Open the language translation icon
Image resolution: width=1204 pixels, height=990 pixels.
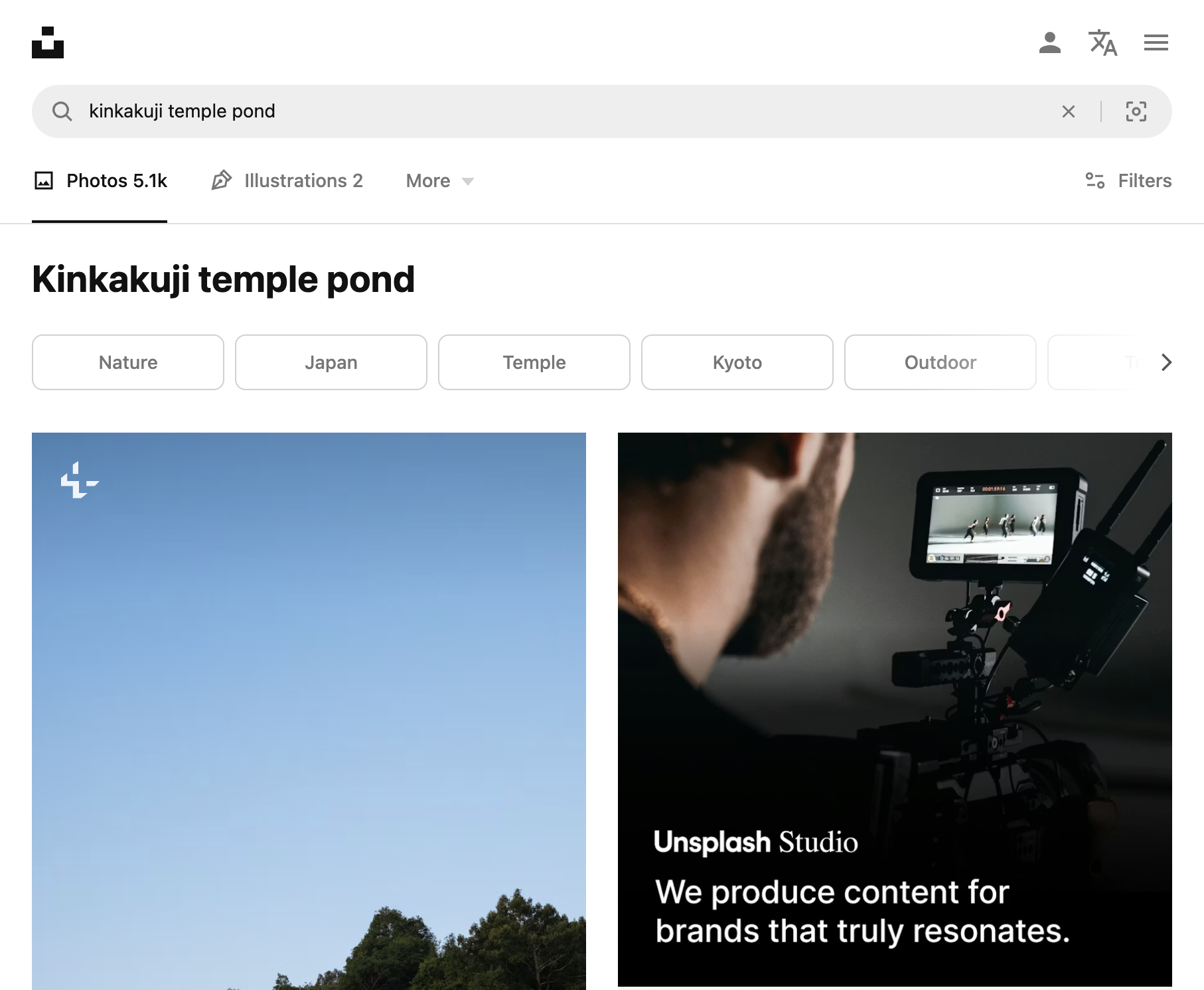click(x=1102, y=43)
